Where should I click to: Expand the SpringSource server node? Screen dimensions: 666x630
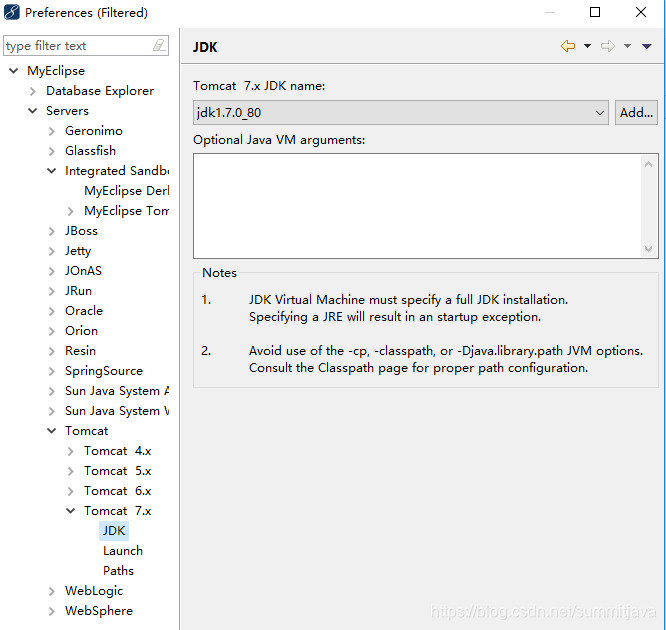(51, 371)
